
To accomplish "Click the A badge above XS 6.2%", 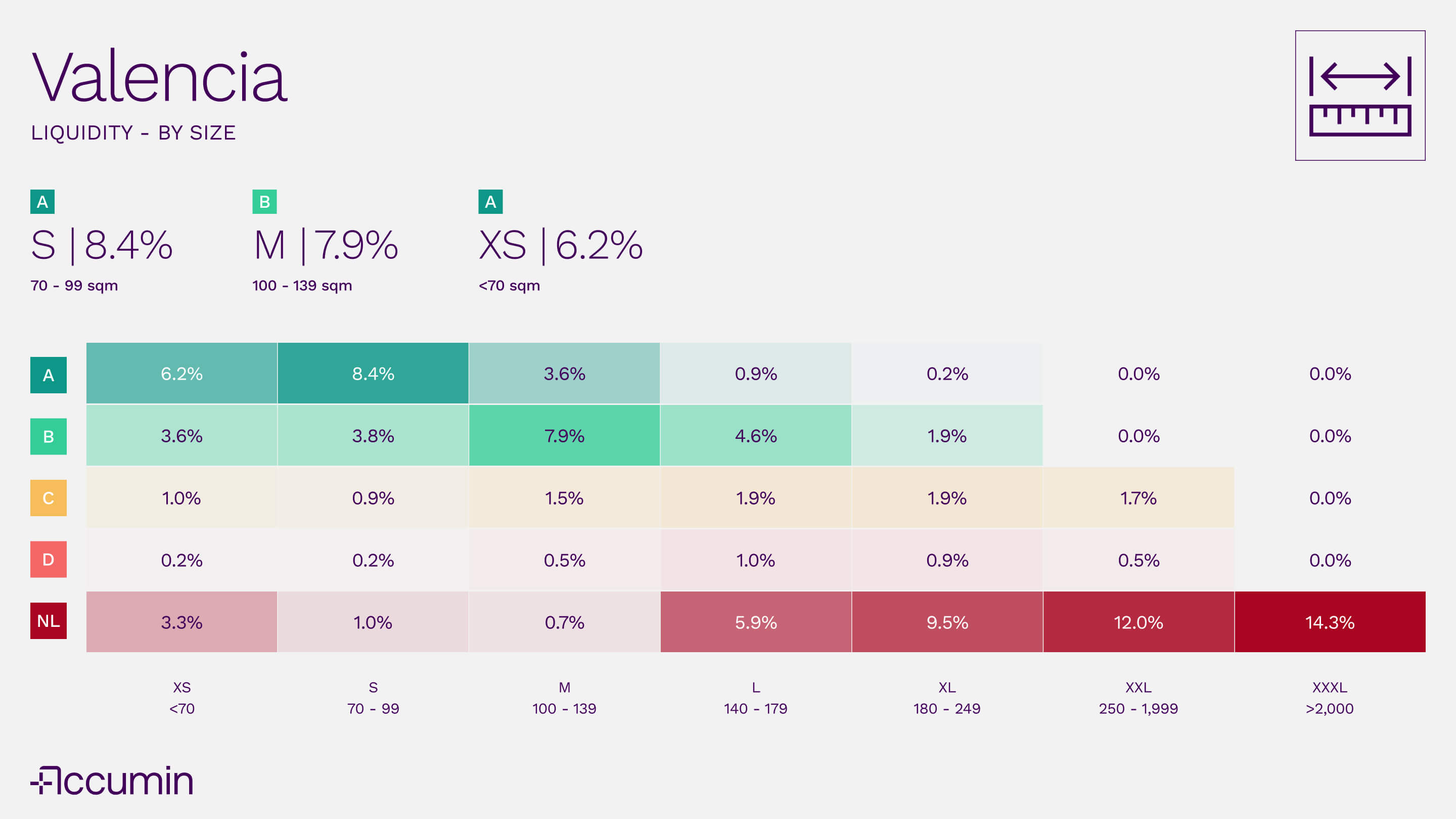I will [490, 202].
